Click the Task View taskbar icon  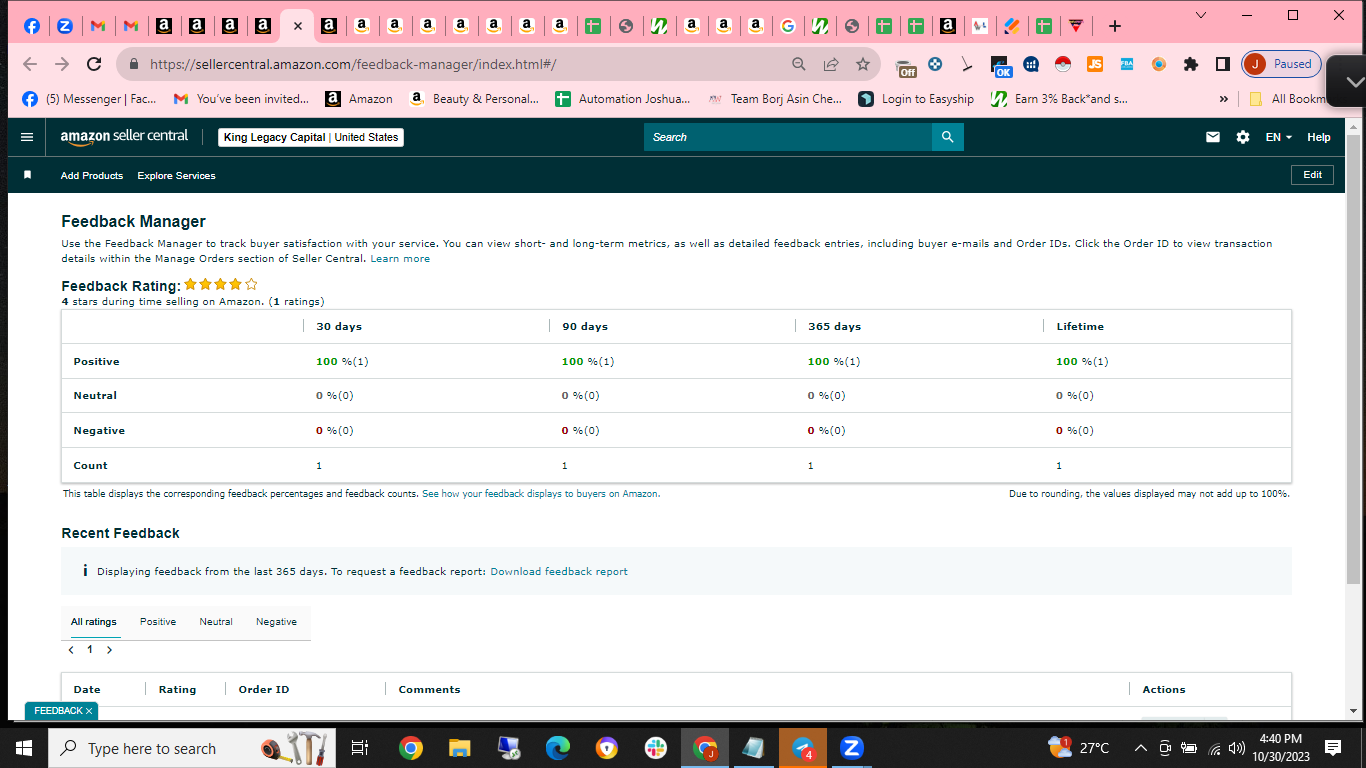tap(360, 748)
